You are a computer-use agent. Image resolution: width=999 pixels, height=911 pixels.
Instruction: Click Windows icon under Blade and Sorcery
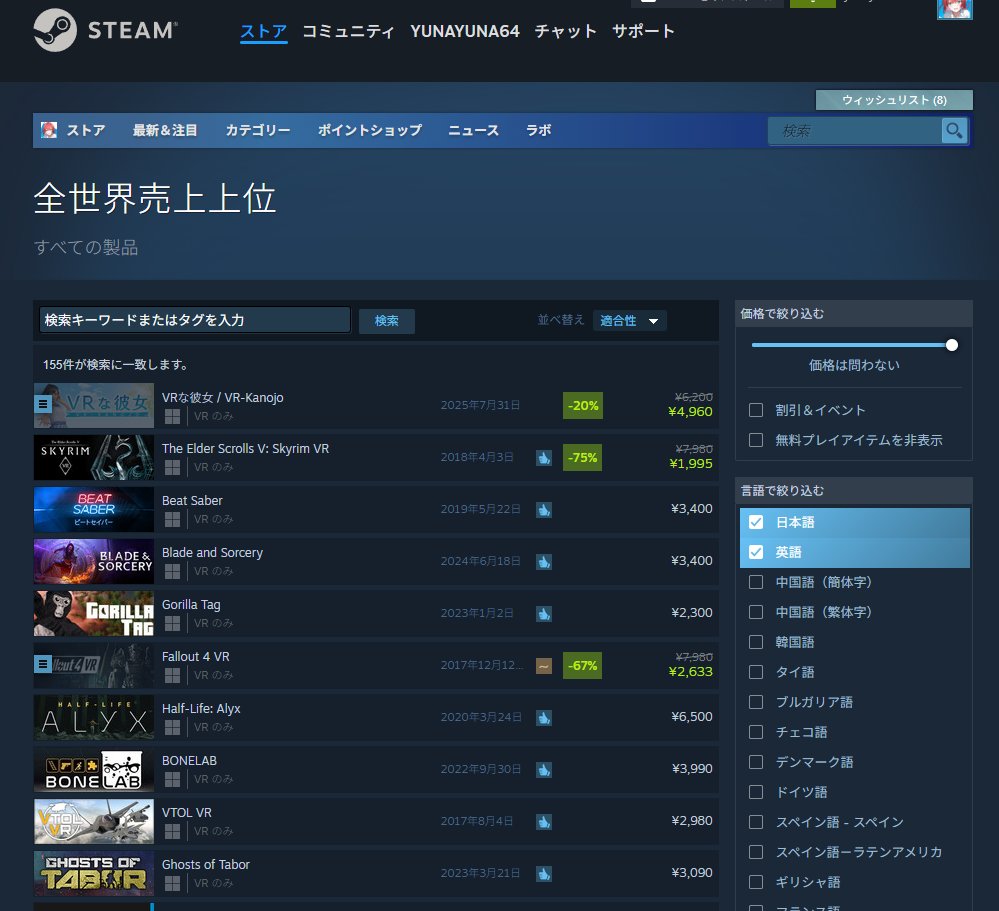[x=172, y=571]
